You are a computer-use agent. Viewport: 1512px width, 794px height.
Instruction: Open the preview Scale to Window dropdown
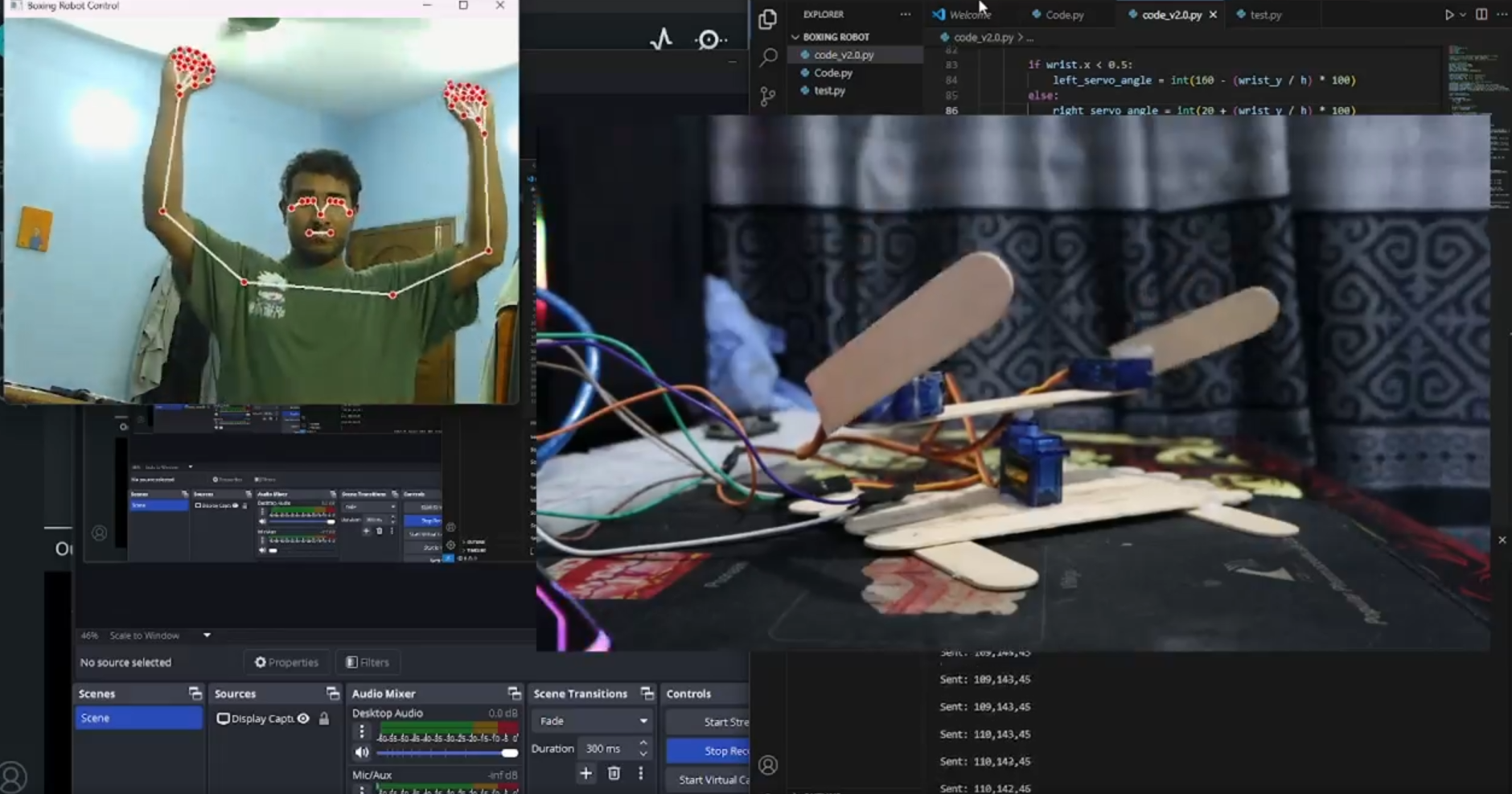pos(207,636)
